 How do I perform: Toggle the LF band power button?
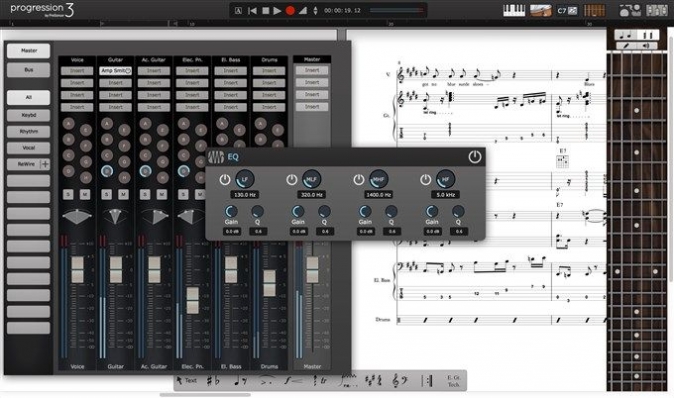225,180
